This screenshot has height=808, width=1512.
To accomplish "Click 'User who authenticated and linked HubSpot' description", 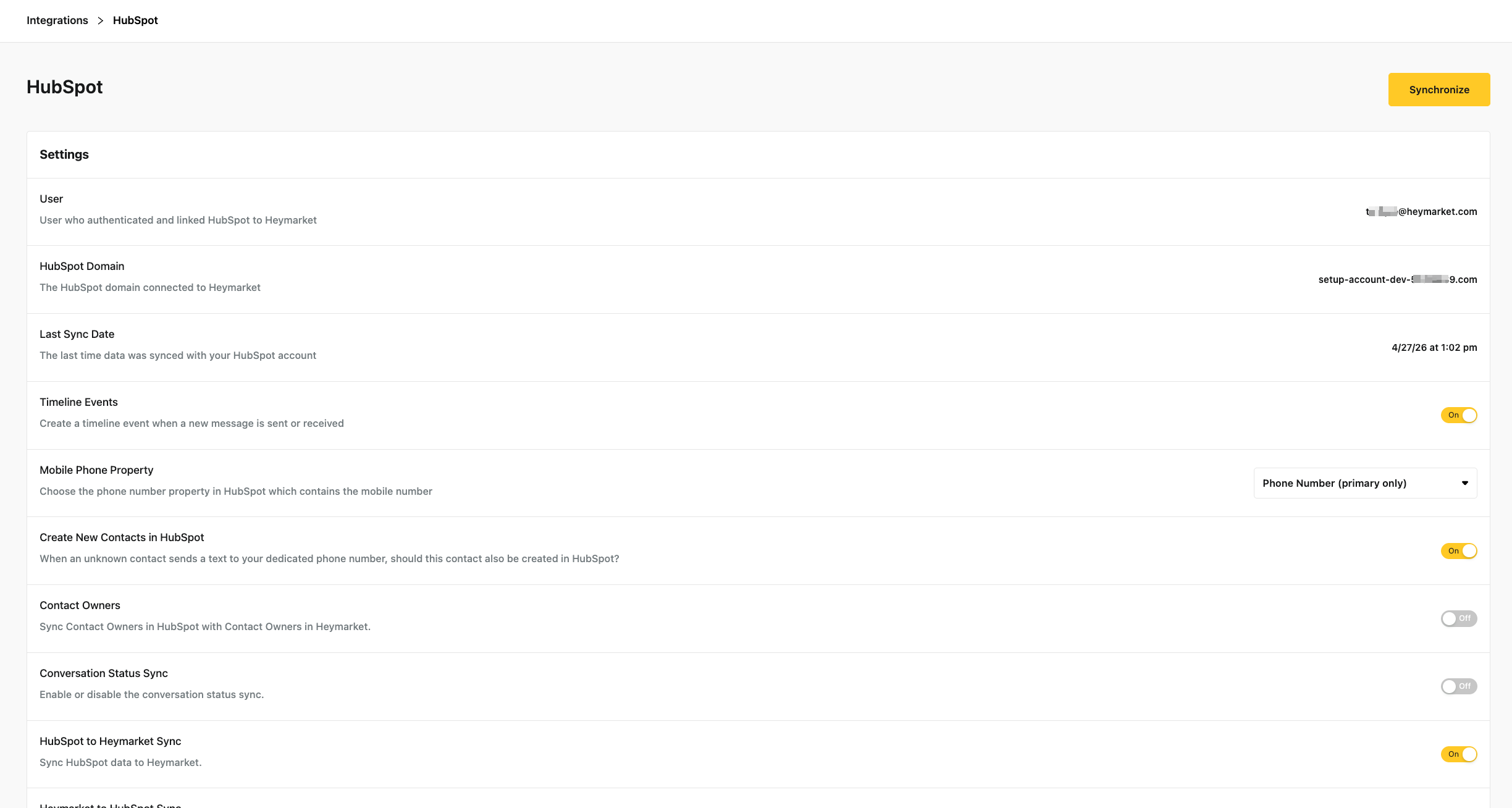I will (178, 220).
